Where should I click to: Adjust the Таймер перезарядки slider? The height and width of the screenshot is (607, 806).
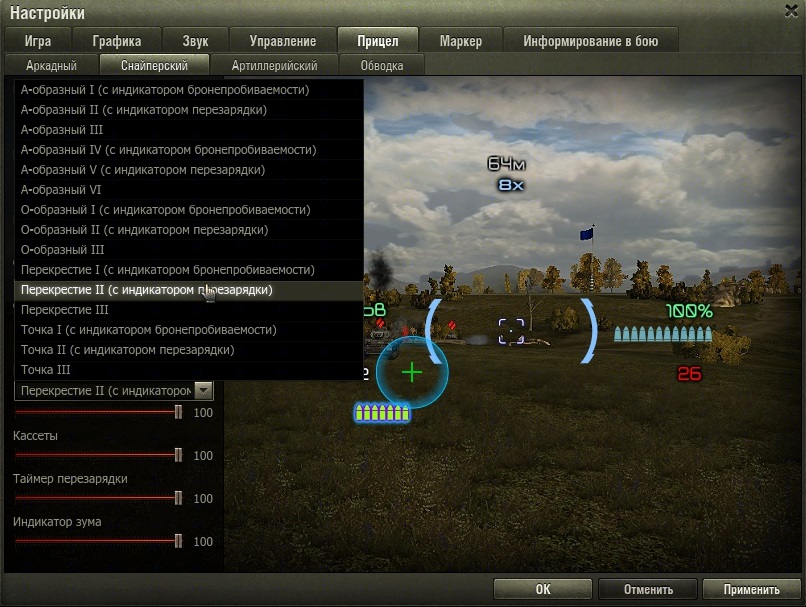99,499
